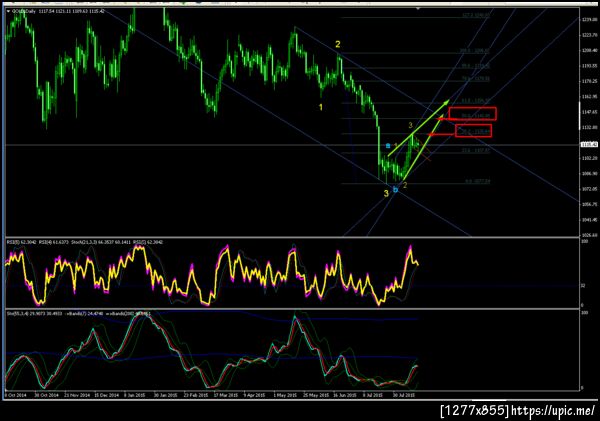Select the 9 Apr 2015 date label
This screenshot has height=421, width=600.
pyautogui.click(x=254, y=395)
